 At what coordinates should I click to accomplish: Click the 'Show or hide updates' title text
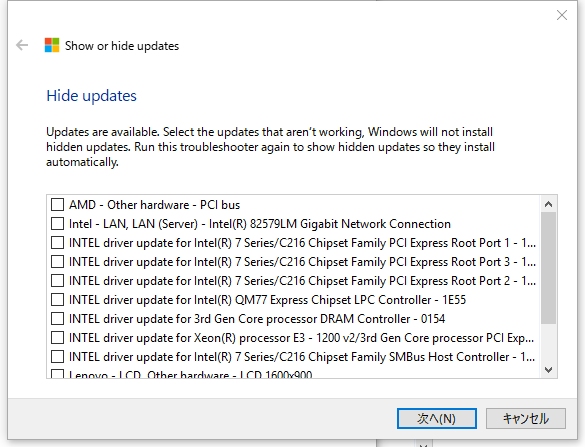tap(122, 46)
